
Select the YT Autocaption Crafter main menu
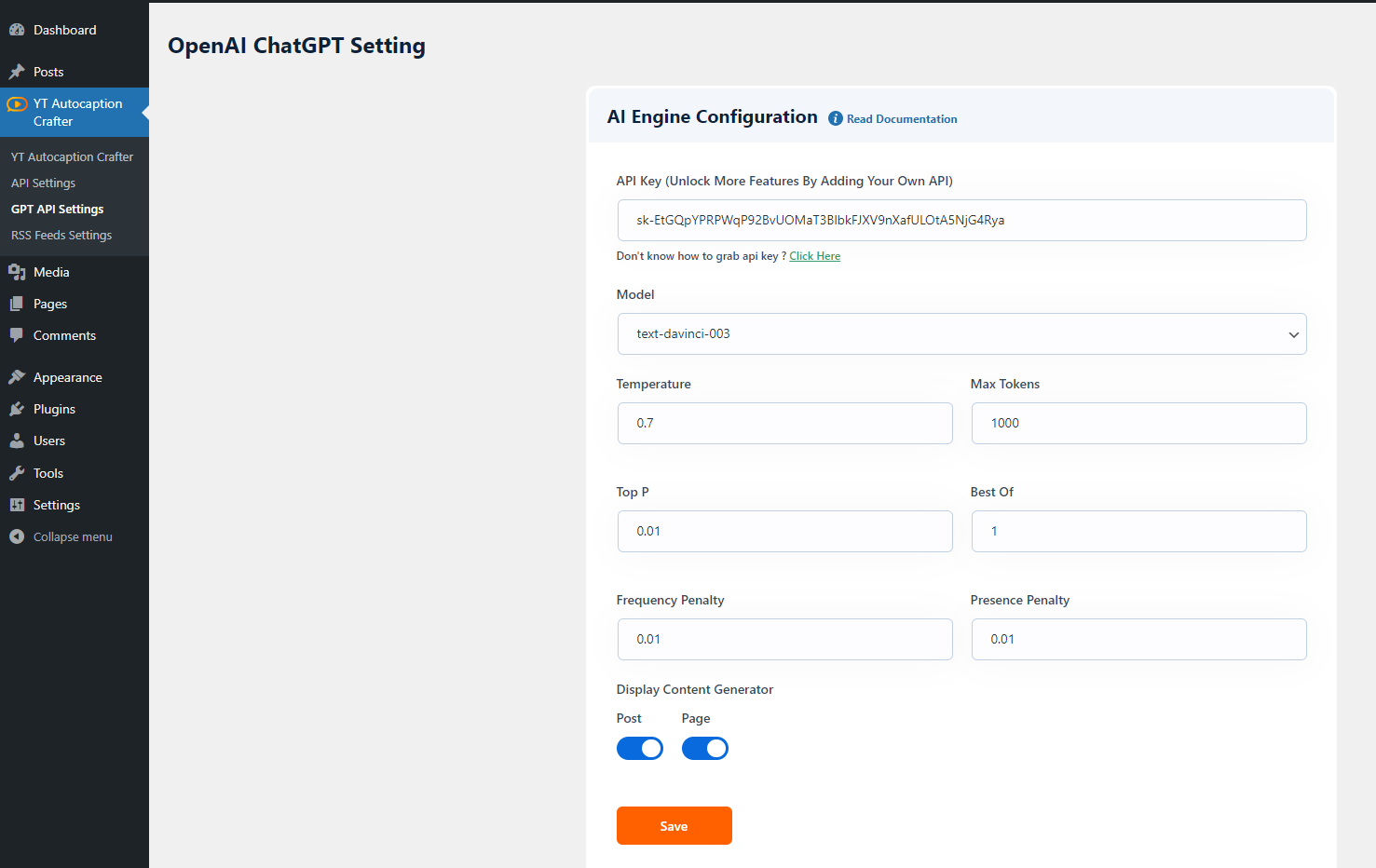(x=75, y=113)
